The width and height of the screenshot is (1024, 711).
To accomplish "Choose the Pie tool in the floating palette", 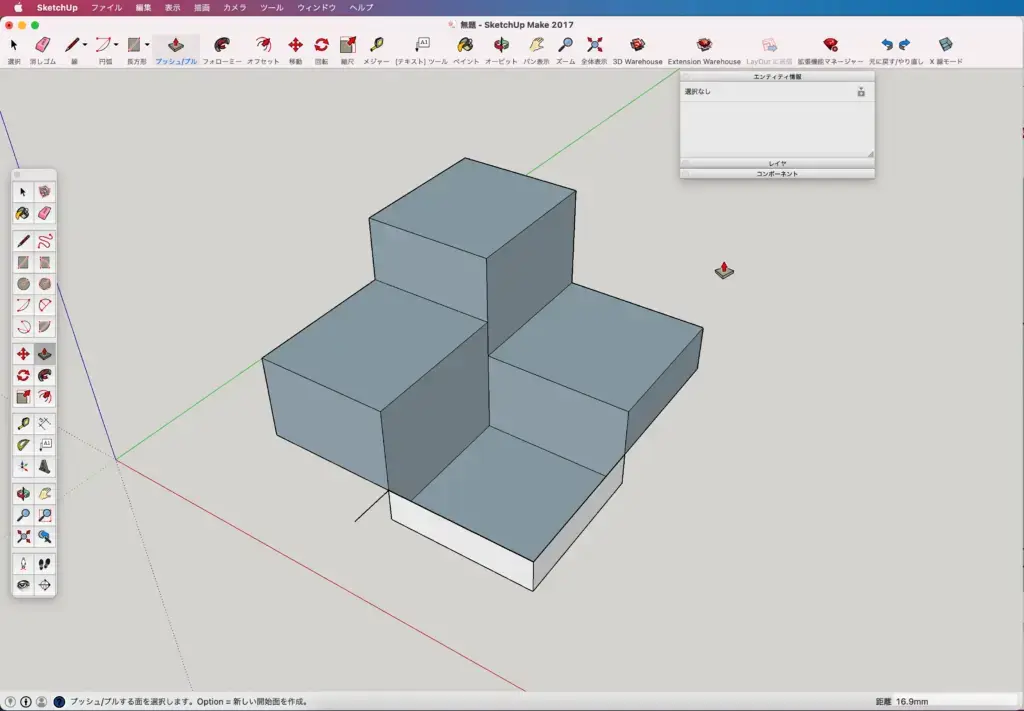I will click(44, 326).
